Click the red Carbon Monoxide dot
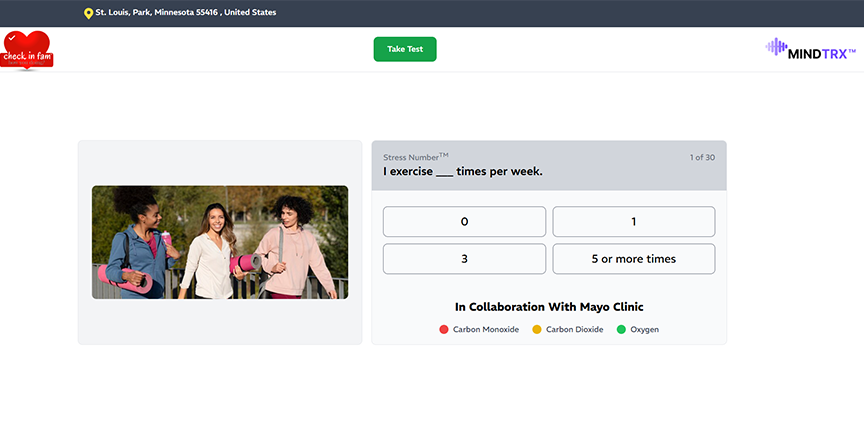This screenshot has height=436, width=864. [x=444, y=330]
